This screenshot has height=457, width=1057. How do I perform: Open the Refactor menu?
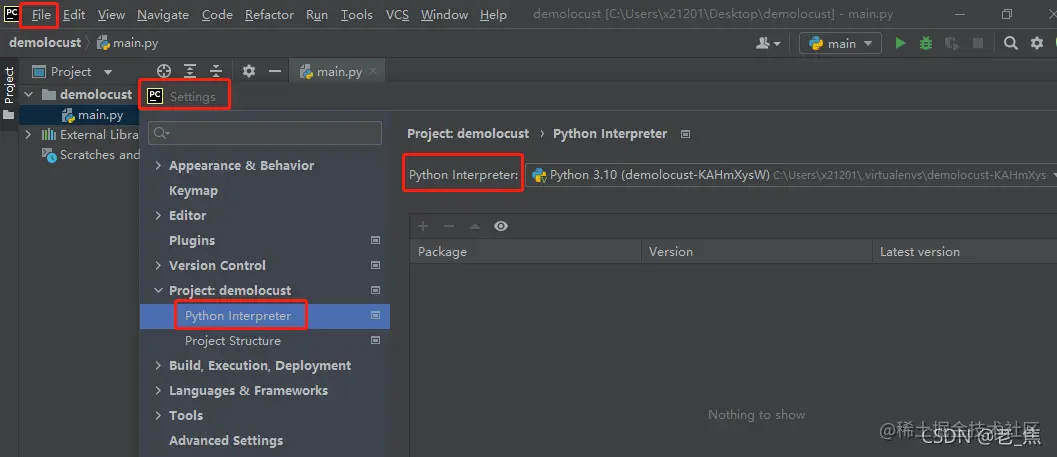[x=269, y=14]
